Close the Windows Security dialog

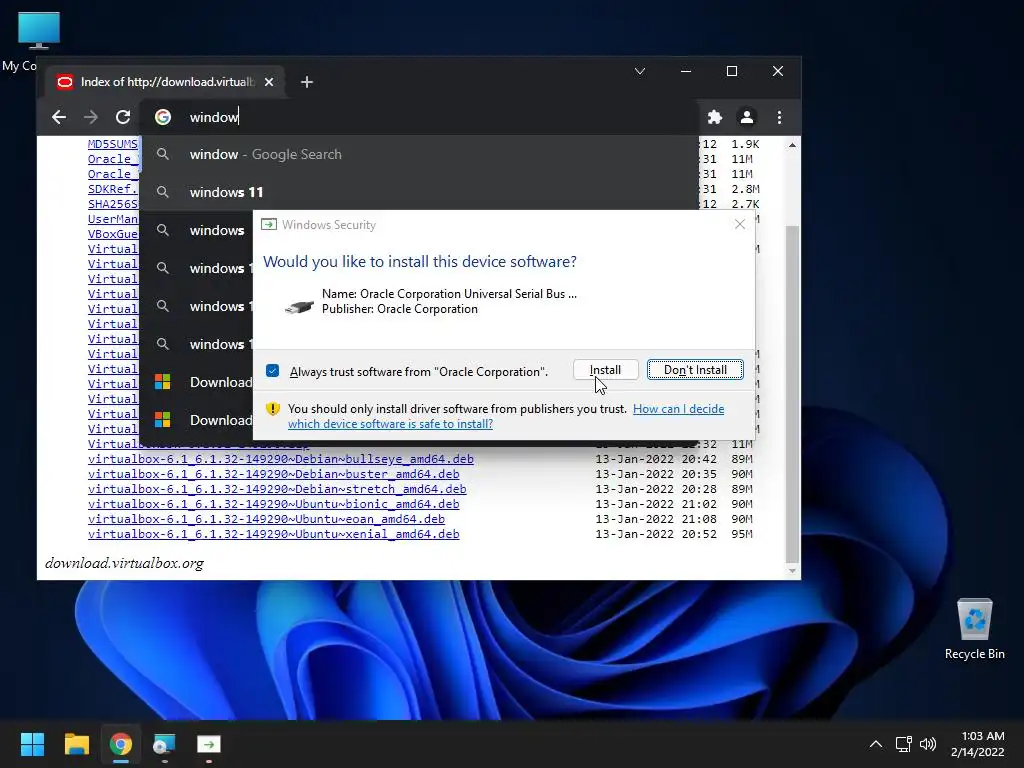click(740, 224)
